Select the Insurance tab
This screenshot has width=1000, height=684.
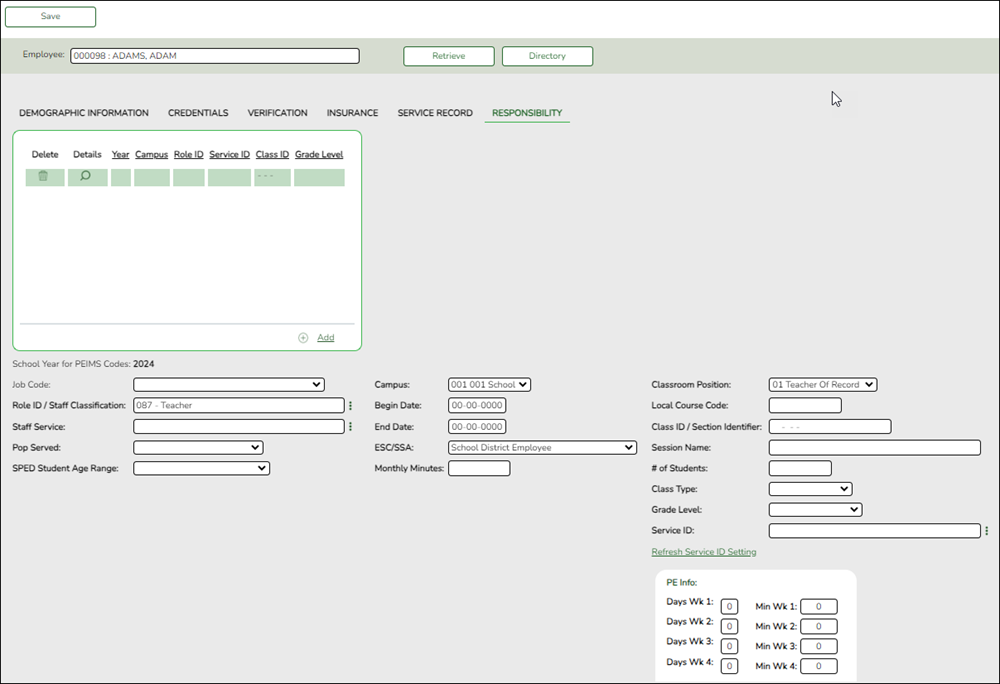coord(352,113)
